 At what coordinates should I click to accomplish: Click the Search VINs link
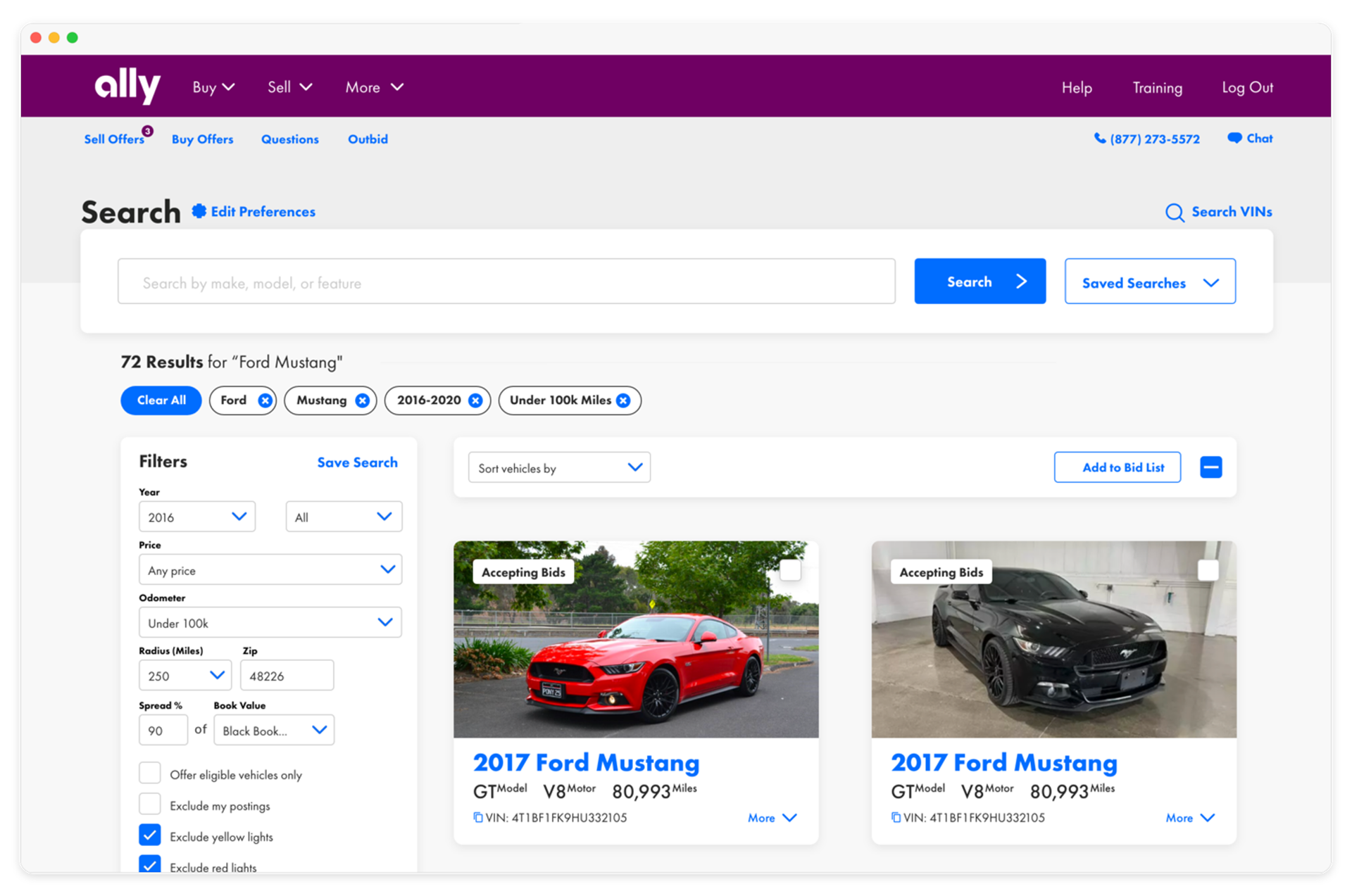pyautogui.click(x=1232, y=212)
